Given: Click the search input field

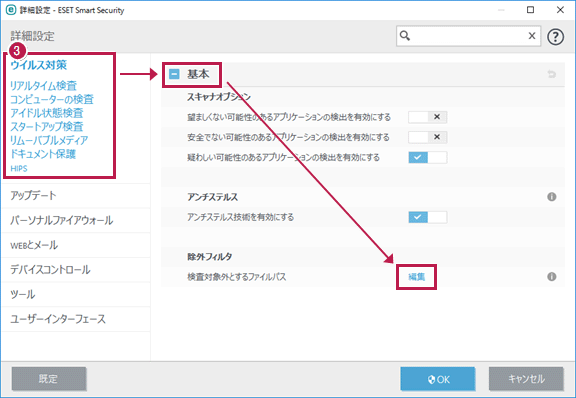Looking at the screenshot, I should (468, 36).
